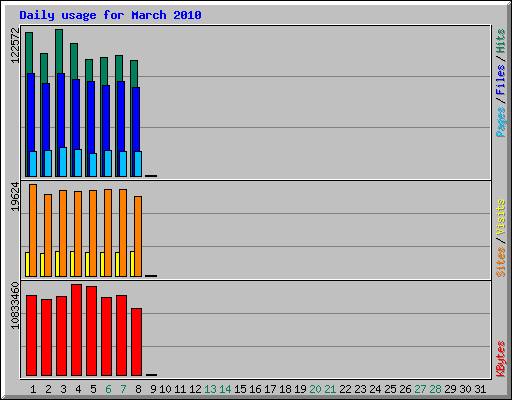Click the cyan pages bar for day 1
The height and width of the screenshot is (400, 512).
click(33, 164)
